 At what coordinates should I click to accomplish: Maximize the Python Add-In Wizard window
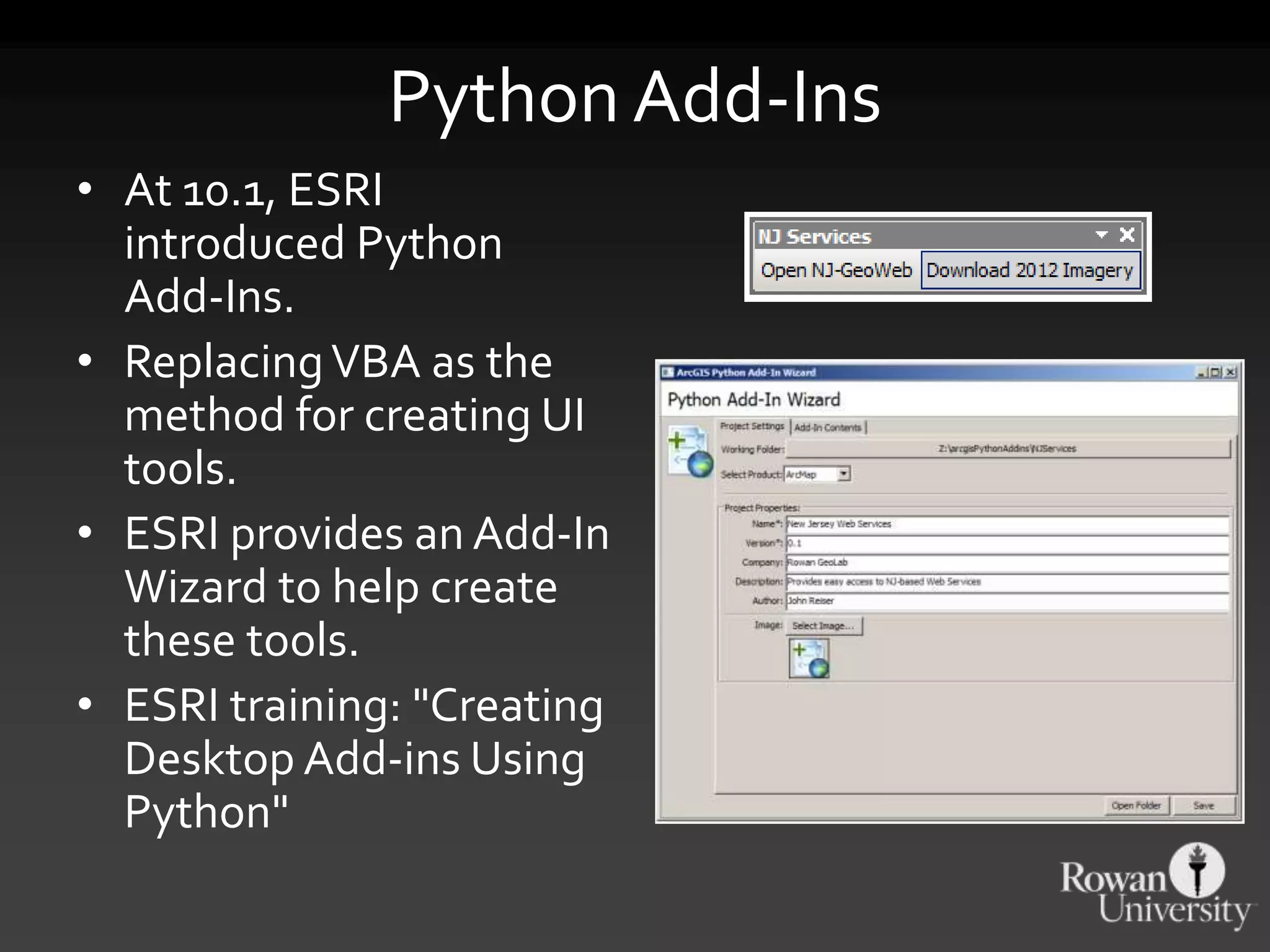[1215, 372]
